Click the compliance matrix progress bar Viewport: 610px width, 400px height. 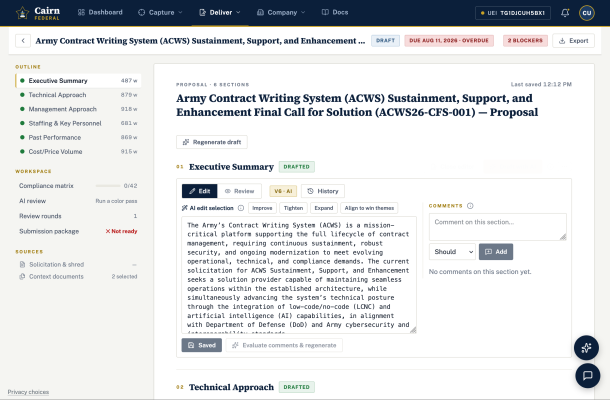point(108,186)
